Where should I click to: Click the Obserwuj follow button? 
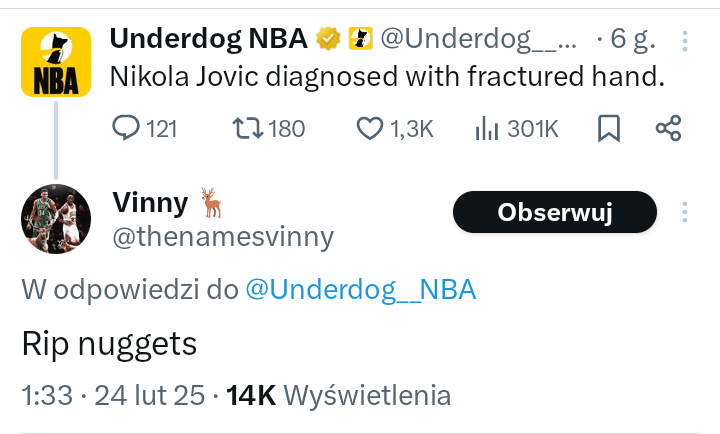(555, 212)
